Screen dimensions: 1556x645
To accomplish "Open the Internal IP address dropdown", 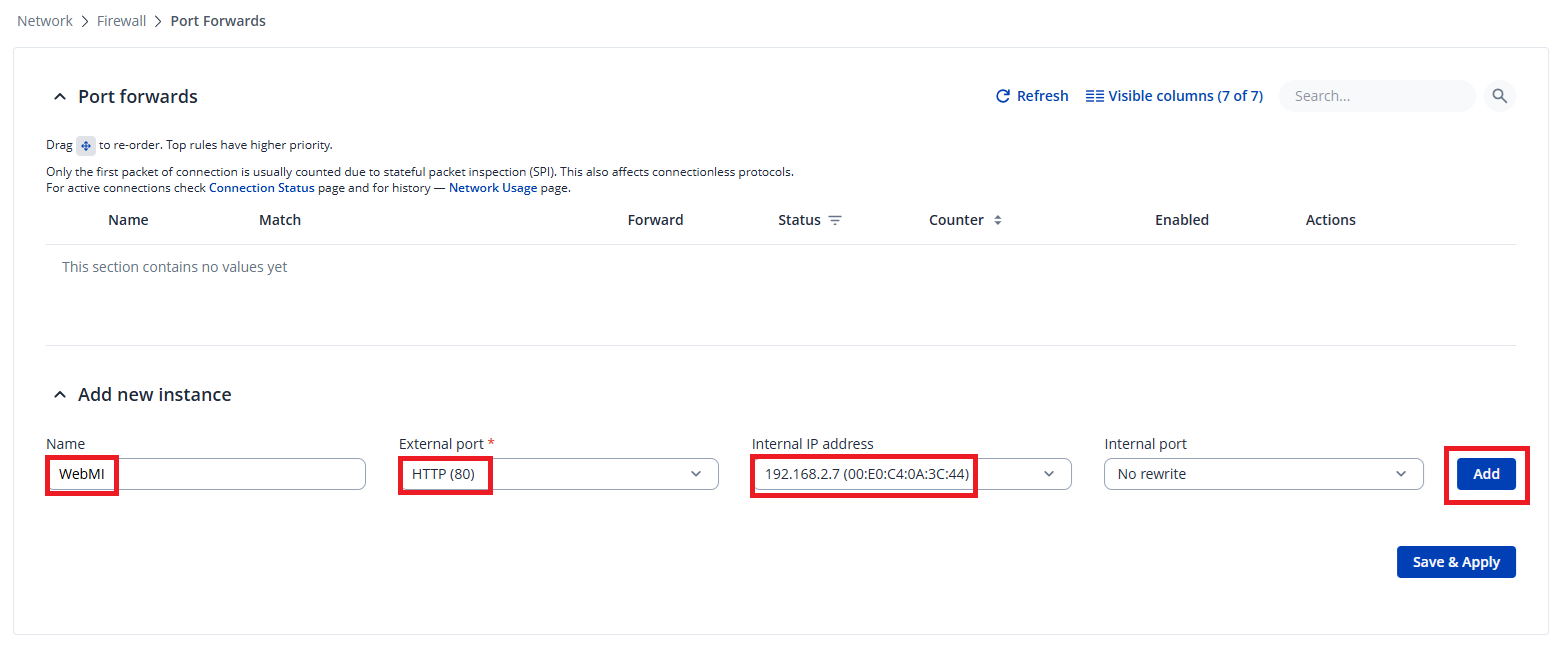I will coord(1048,474).
